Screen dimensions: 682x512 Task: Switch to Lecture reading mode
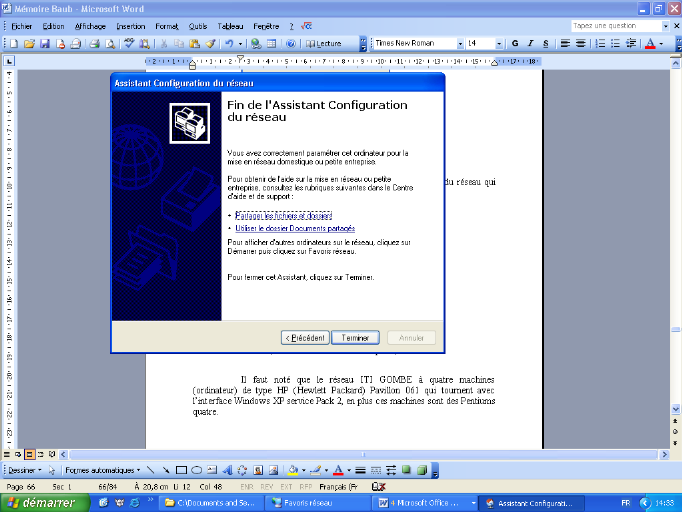(x=324, y=44)
